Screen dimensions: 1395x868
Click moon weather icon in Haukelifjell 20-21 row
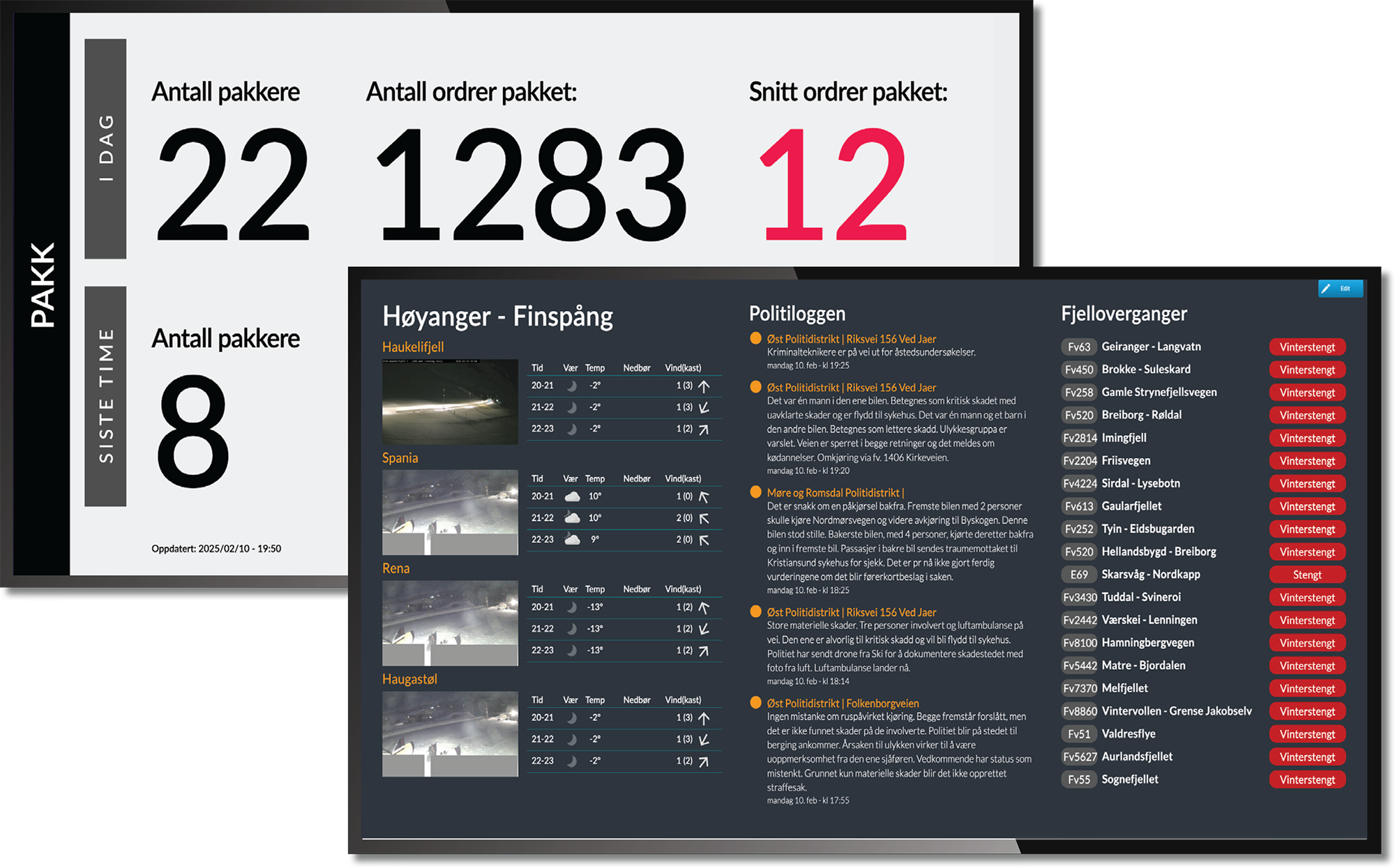pyautogui.click(x=572, y=386)
